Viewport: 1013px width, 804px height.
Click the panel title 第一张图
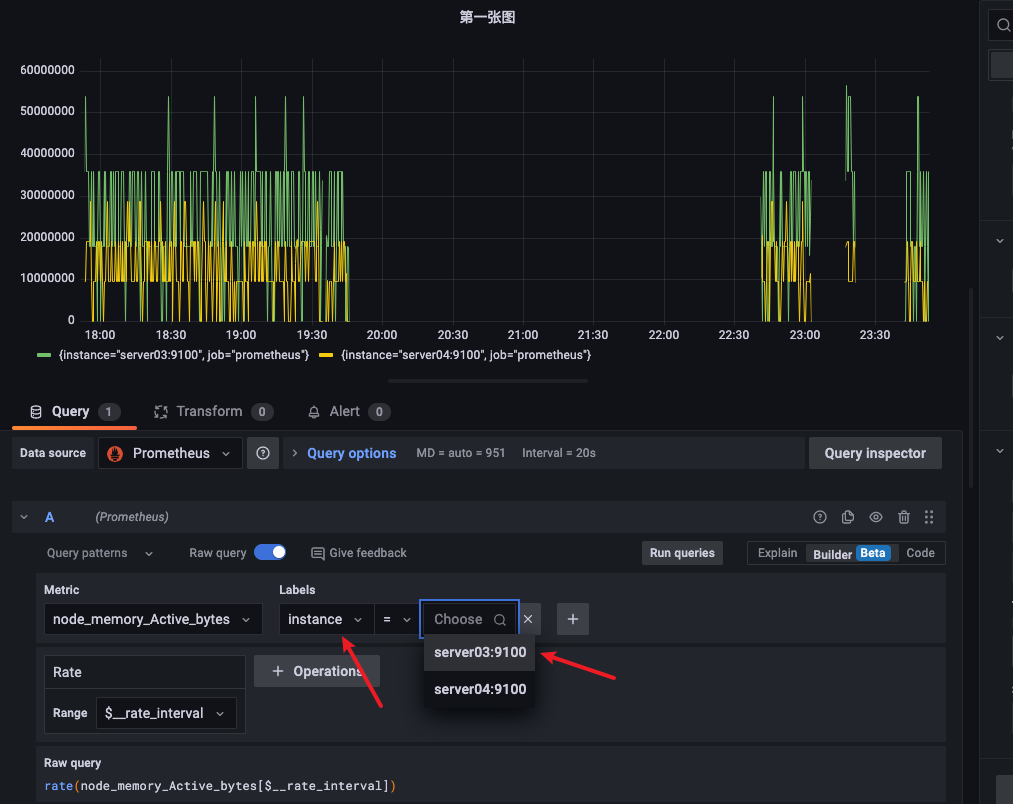tap(487, 17)
